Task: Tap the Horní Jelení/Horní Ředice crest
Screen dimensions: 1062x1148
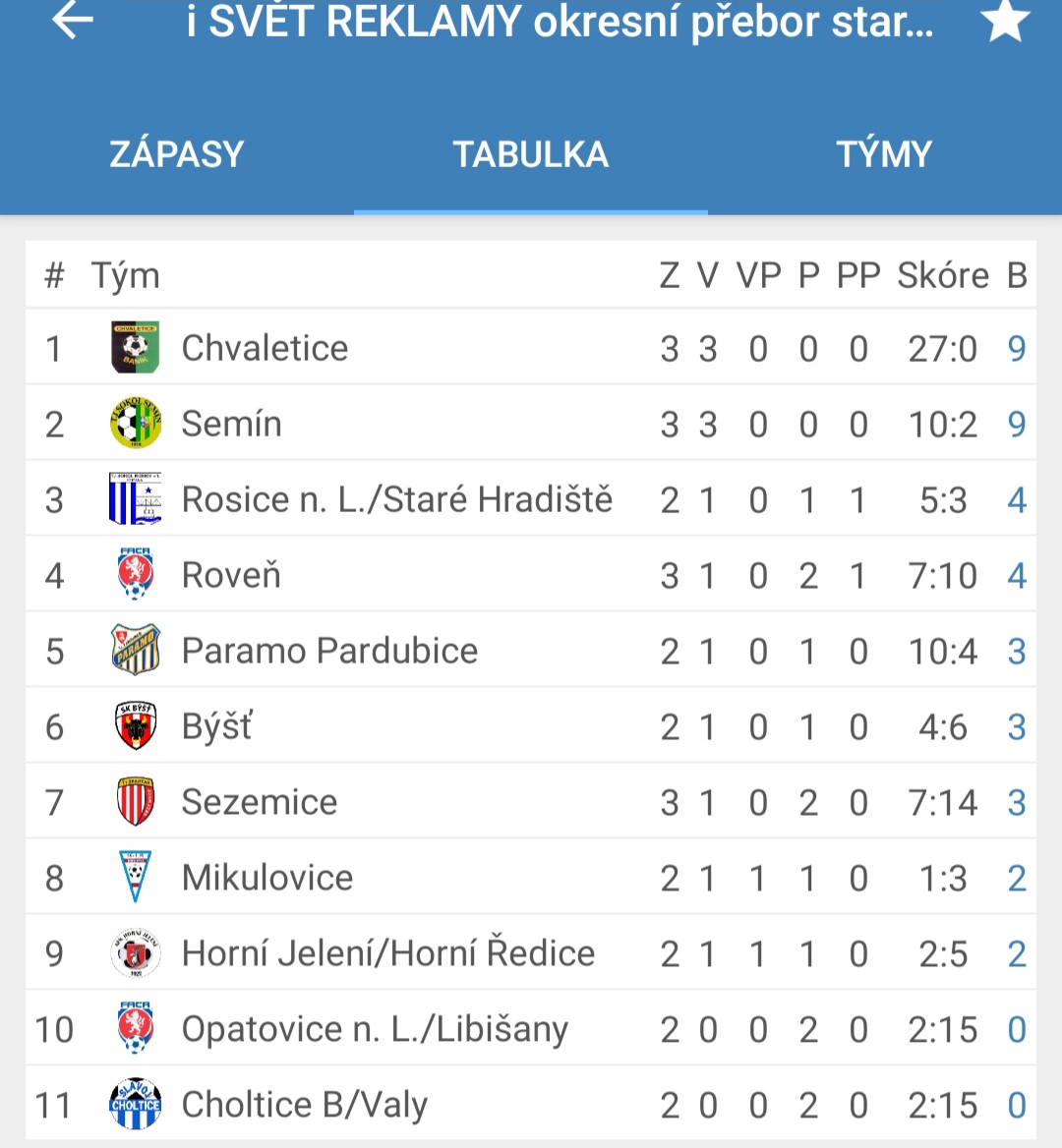Action: (135, 952)
